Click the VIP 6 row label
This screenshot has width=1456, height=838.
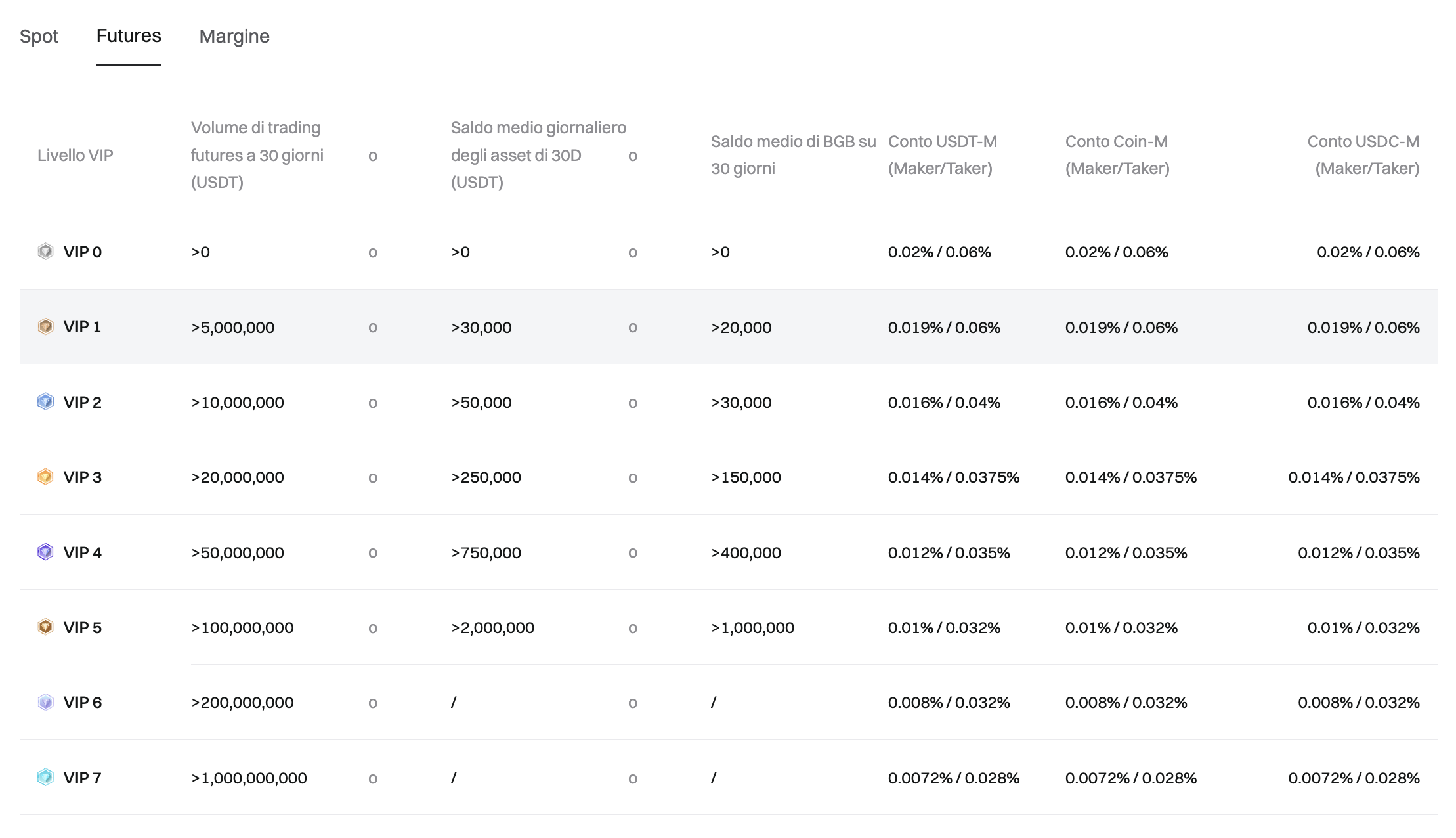coord(83,703)
